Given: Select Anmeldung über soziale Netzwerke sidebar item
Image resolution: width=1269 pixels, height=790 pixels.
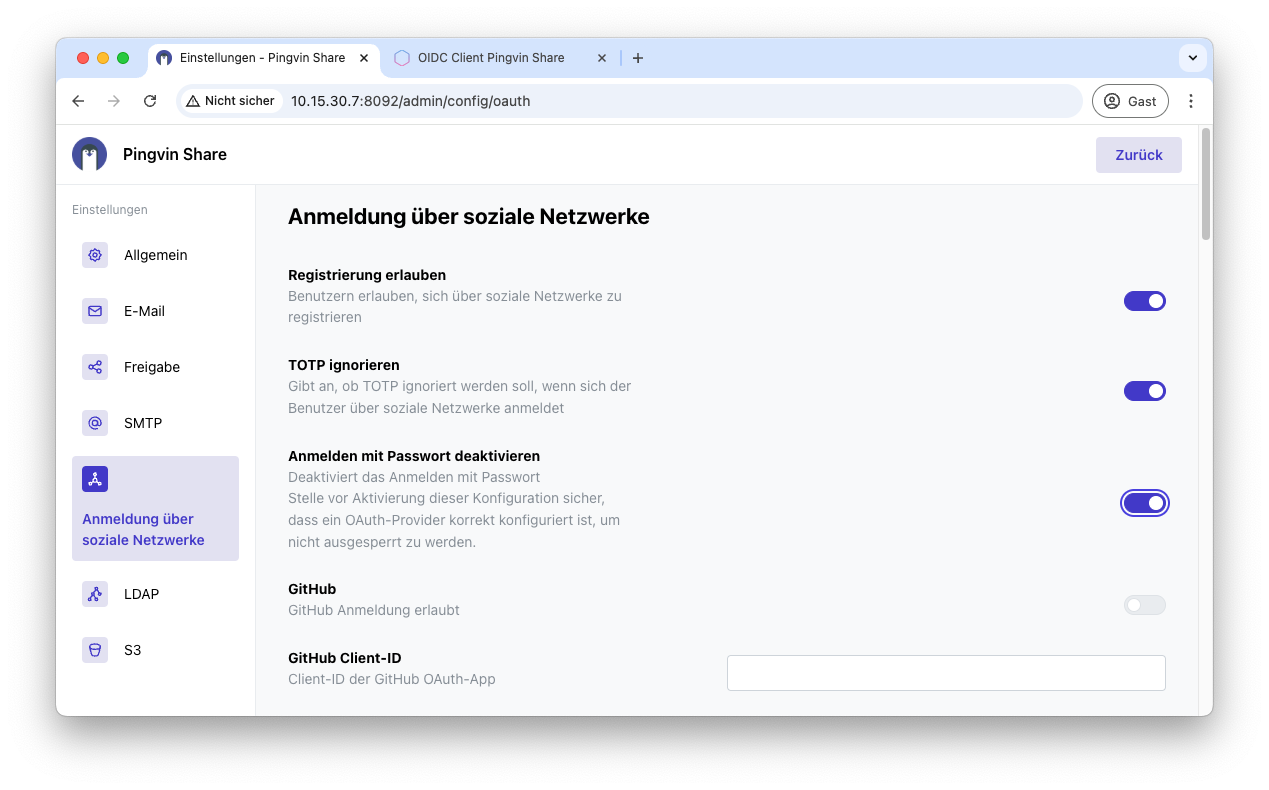Looking at the screenshot, I should (155, 508).
